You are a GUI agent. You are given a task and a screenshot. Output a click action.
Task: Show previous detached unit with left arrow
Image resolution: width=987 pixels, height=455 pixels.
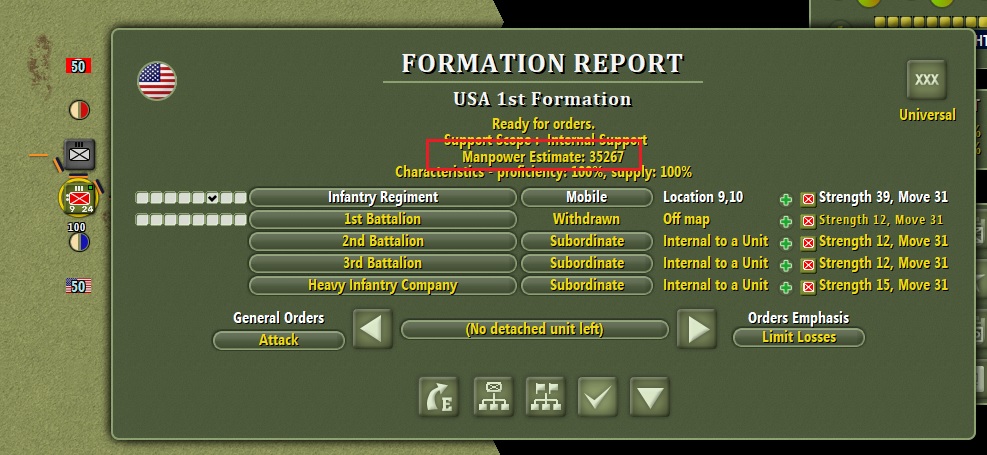tap(372, 329)
